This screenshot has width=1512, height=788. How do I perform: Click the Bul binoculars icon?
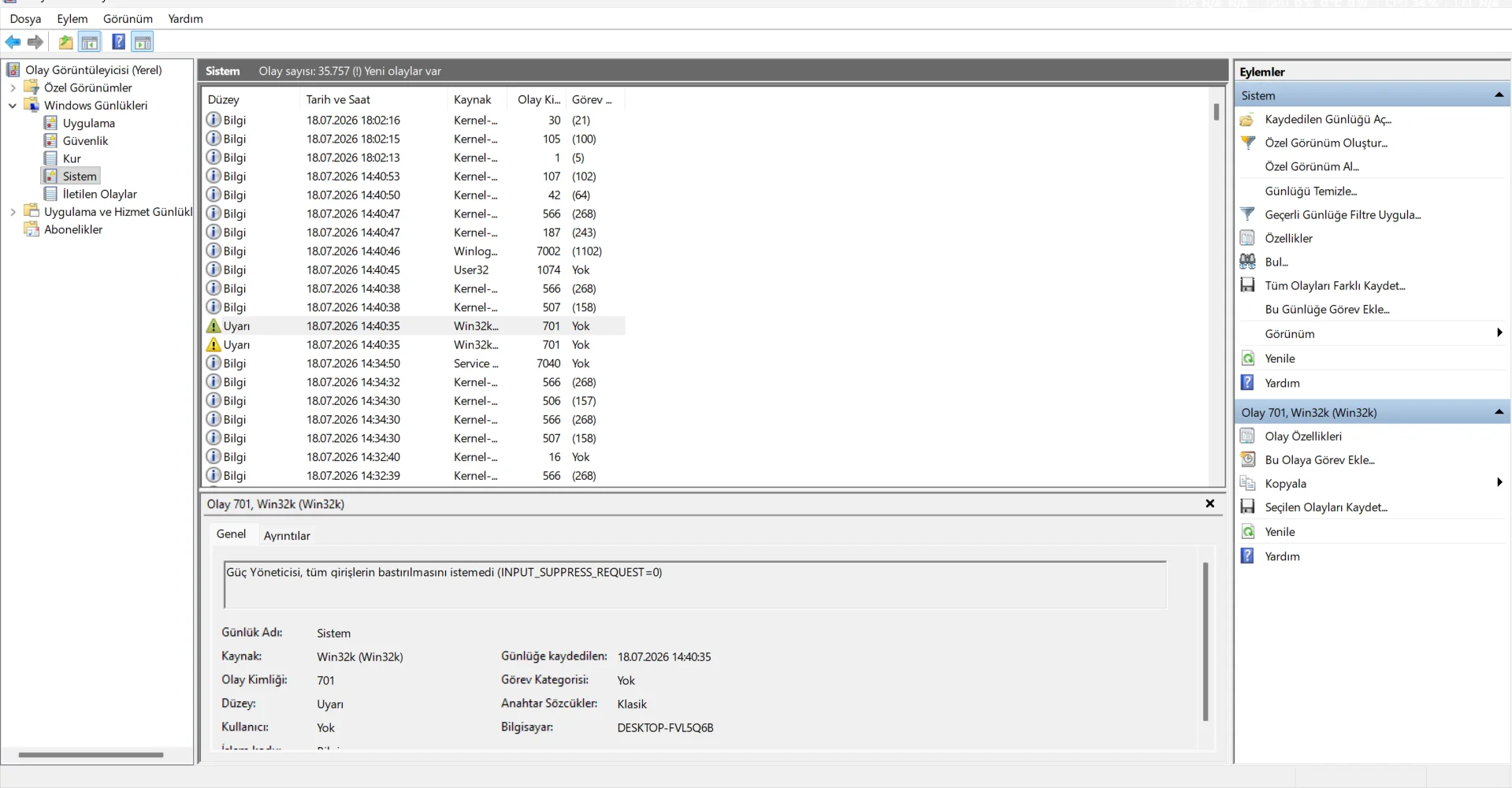pyautogui.click(x=1247, y=262)
